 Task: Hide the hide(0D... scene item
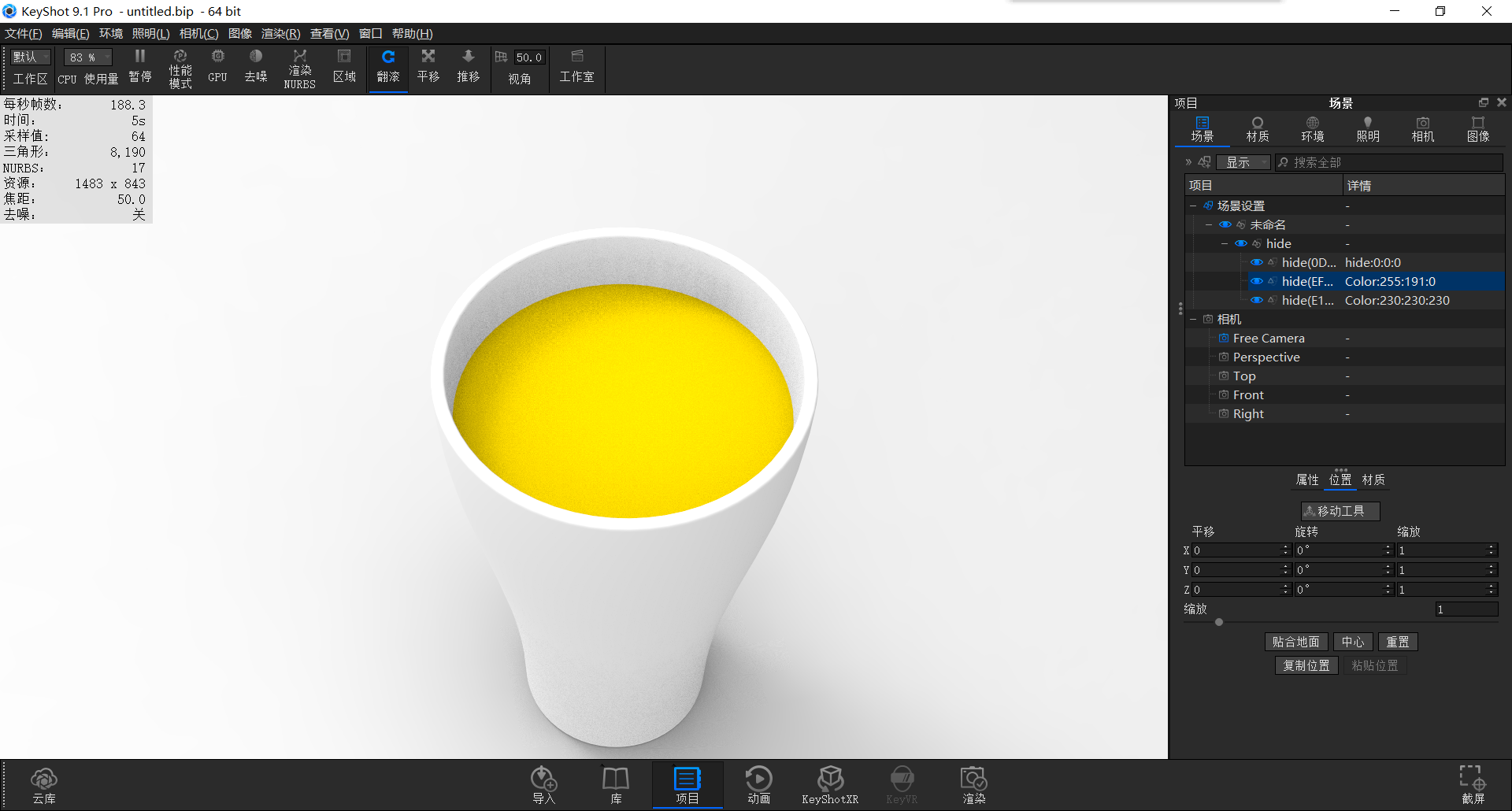tap(1258, 262)
